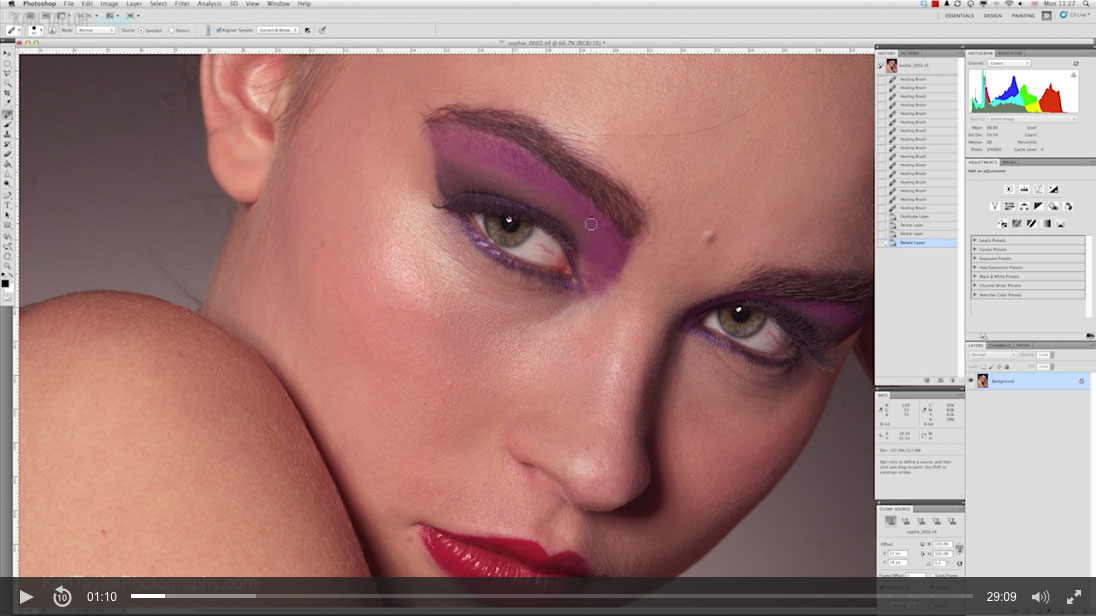Open the Filter menu
The image size is (1096, 616).
[x=183, y=4]
